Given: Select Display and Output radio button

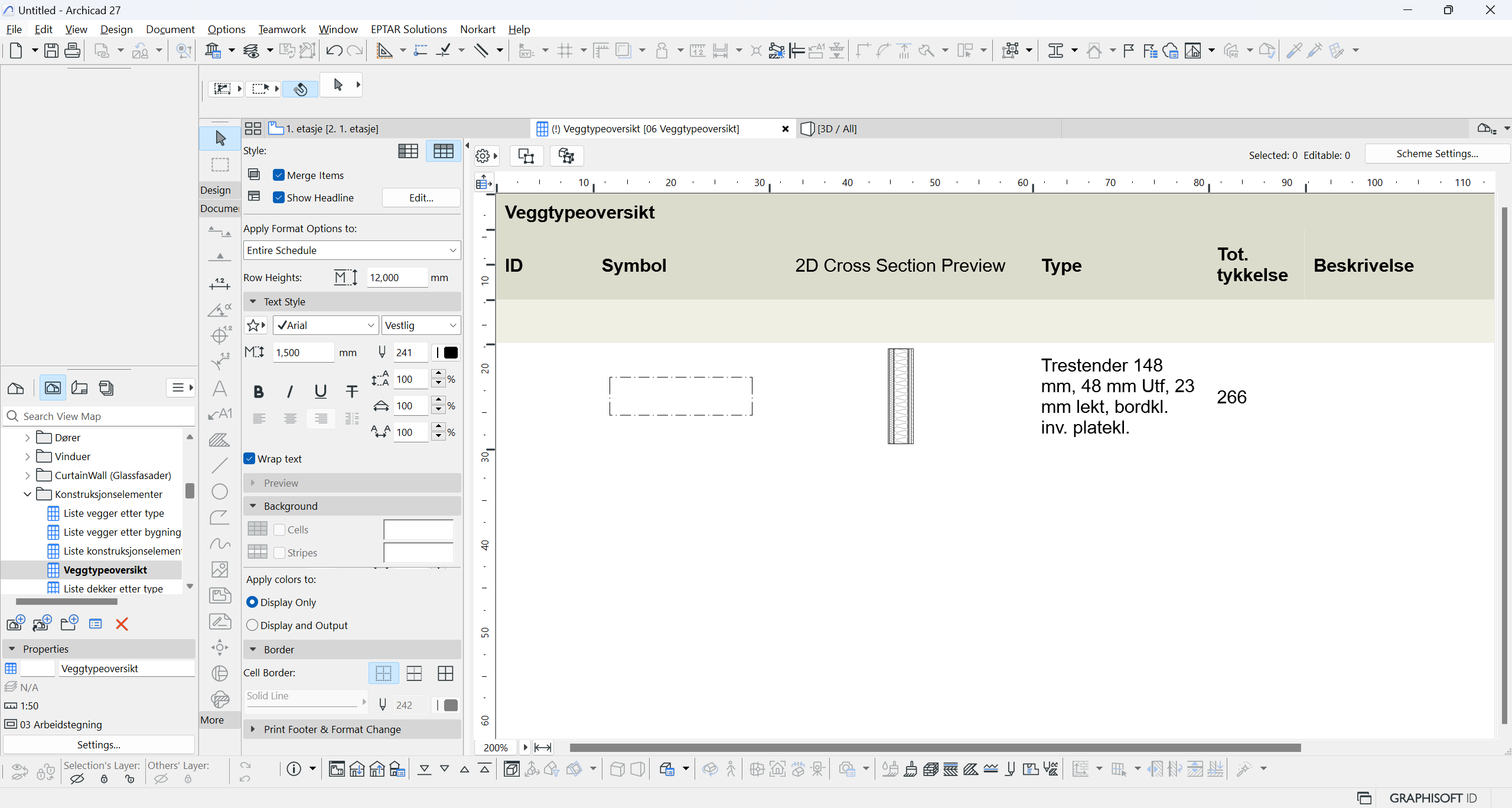Looking at the screenshot, I should pos(252,625).
